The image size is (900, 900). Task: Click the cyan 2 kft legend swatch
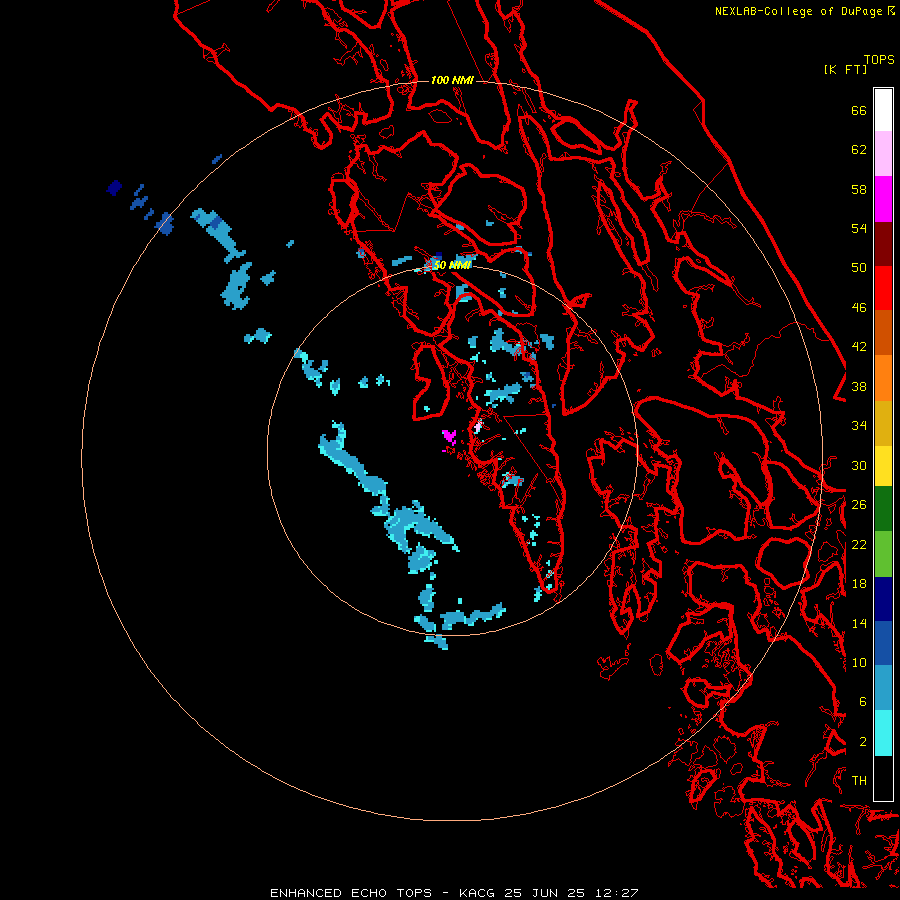[x=883, y=733]
